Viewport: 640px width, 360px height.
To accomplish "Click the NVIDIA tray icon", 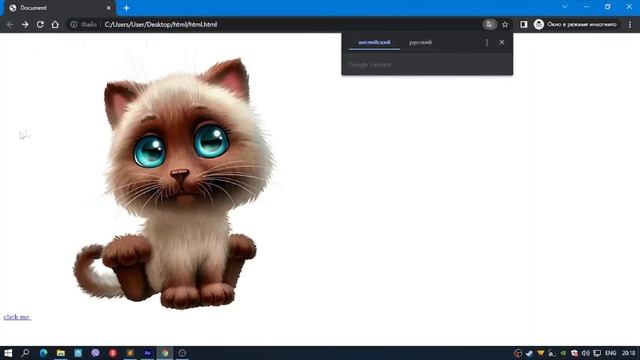I will (x=563, y=353).
